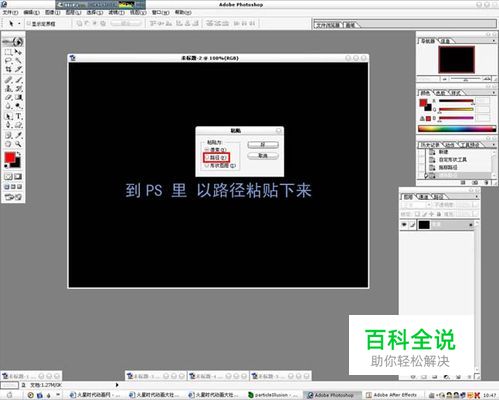Open the status bar document info arrow
Image resolution: width=499 pixels, height=400 pixels.
tap(117, 385)
